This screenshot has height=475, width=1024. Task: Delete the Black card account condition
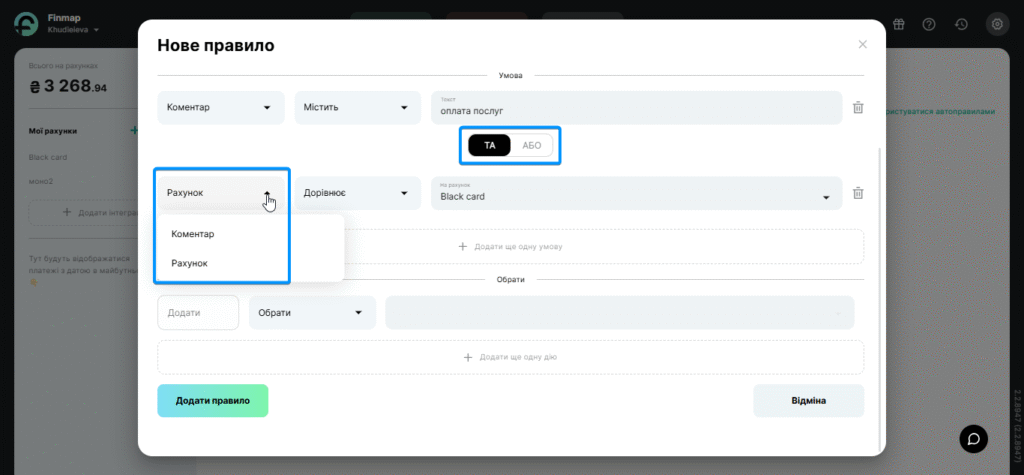pyautogui.click(x=857, y=193)
